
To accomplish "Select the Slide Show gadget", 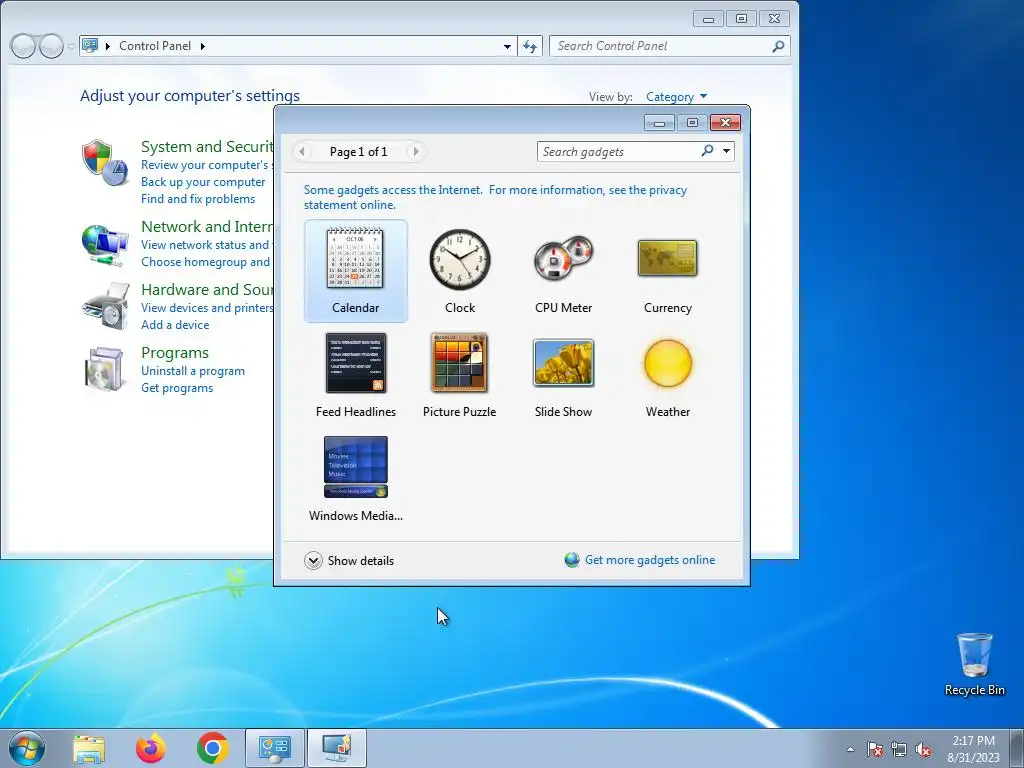I will pyautogui.click(x=564, y=375).
